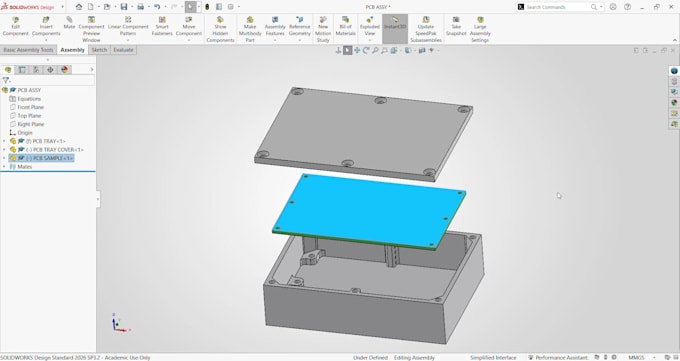This screenshot has height=361, width=680.
Task: Open the Help question mark icon
Action: click(628, 7)
